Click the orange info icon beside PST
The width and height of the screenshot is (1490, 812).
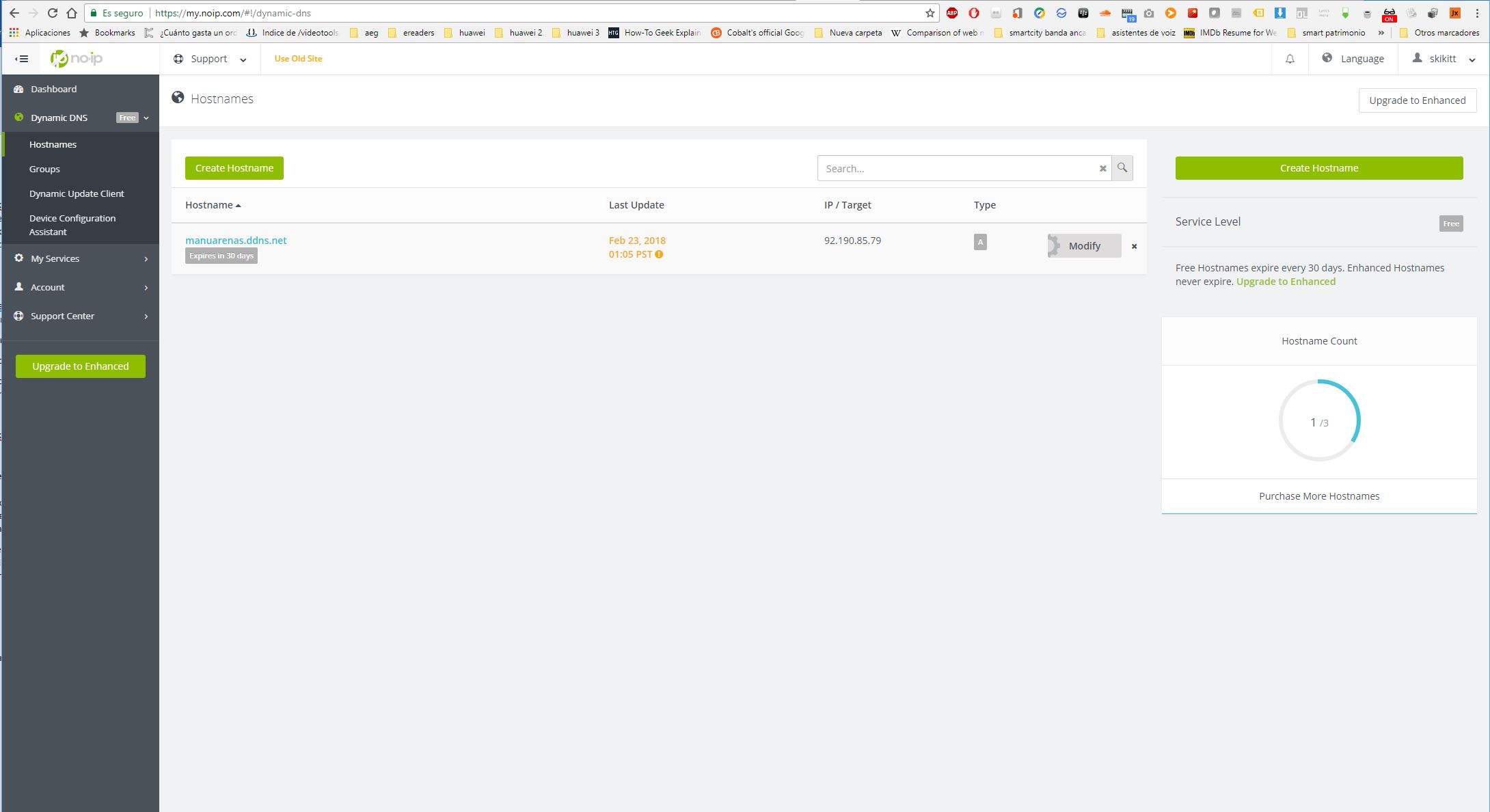659,254
